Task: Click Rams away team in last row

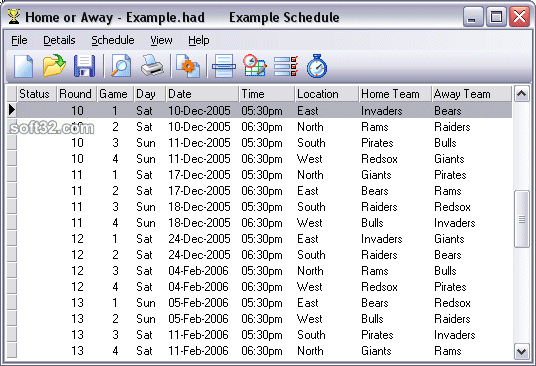Action: (x=448, y=351)
